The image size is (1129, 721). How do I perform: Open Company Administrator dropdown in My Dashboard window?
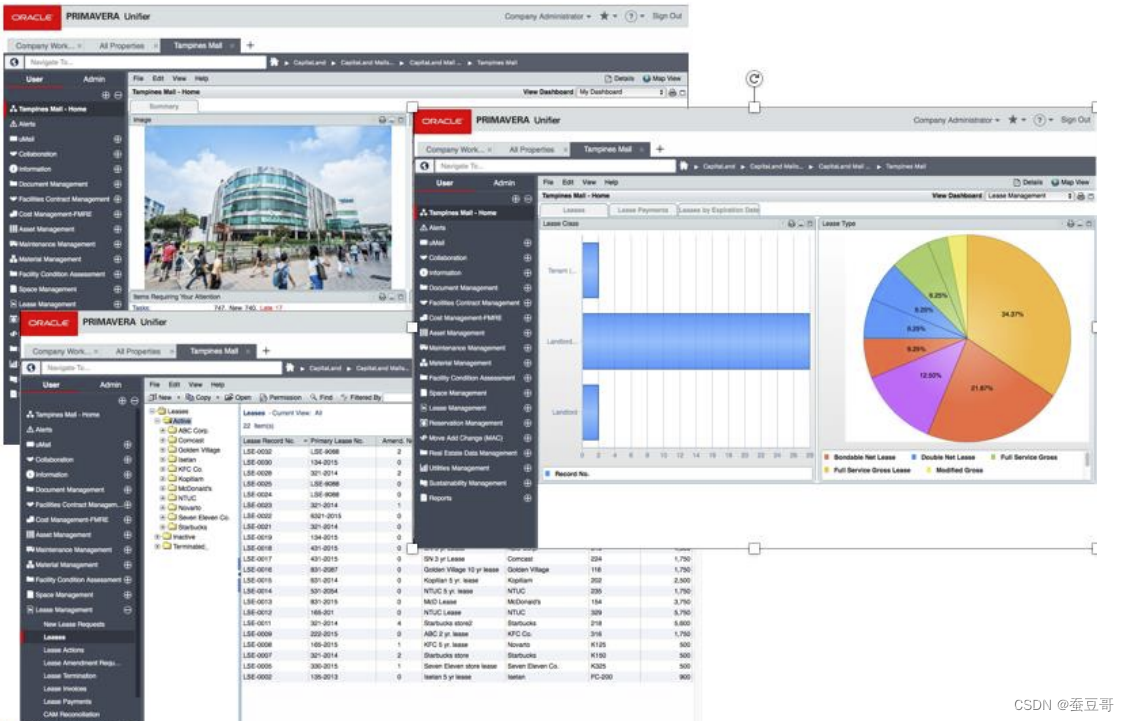pos(547,16)
